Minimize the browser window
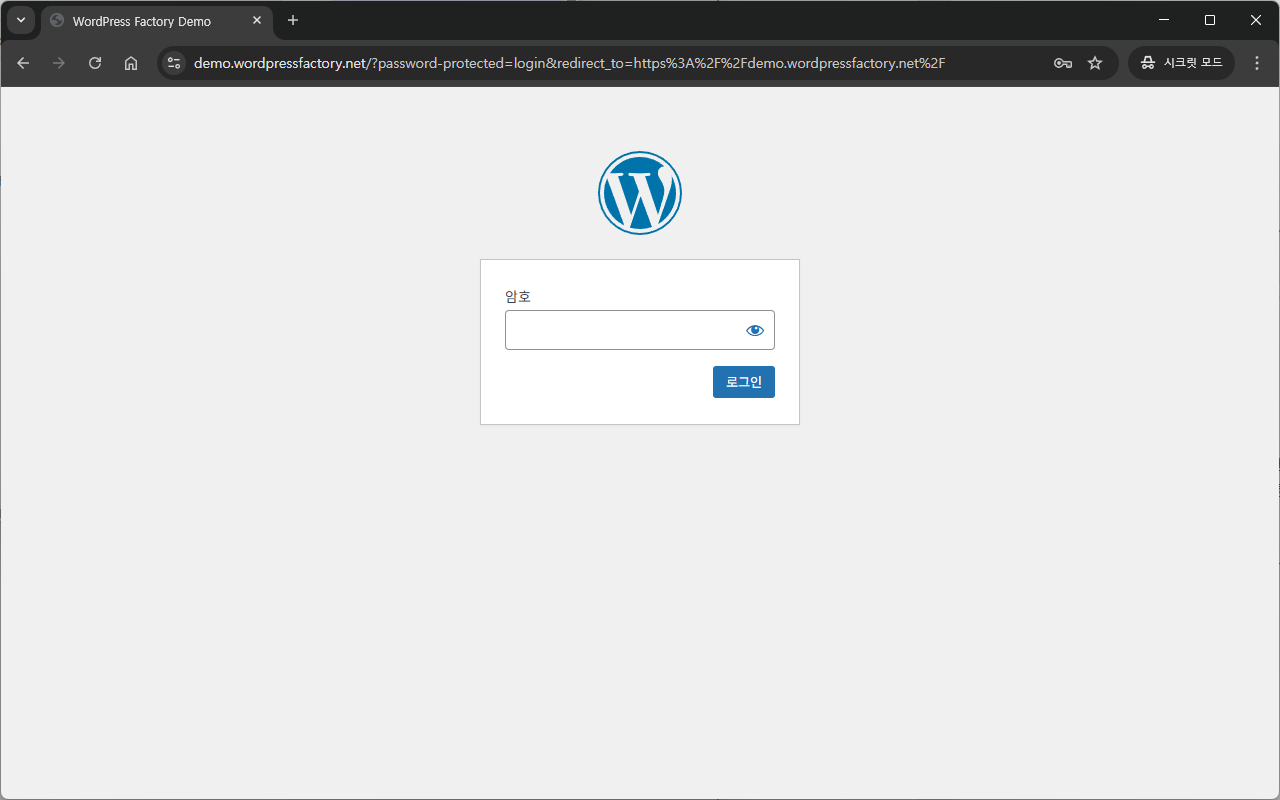This screenshot has width=1280, height=800. coord(1164,20)
